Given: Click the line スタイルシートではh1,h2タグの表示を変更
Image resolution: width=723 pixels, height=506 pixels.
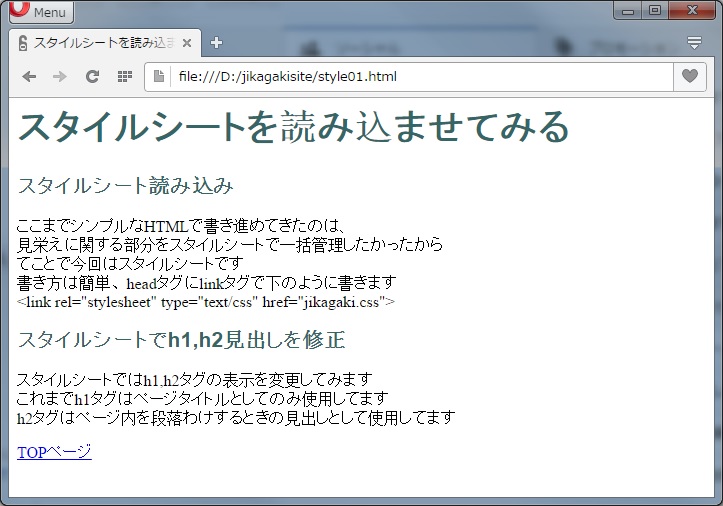Looking at the screenshot, I should click(194, 380).
